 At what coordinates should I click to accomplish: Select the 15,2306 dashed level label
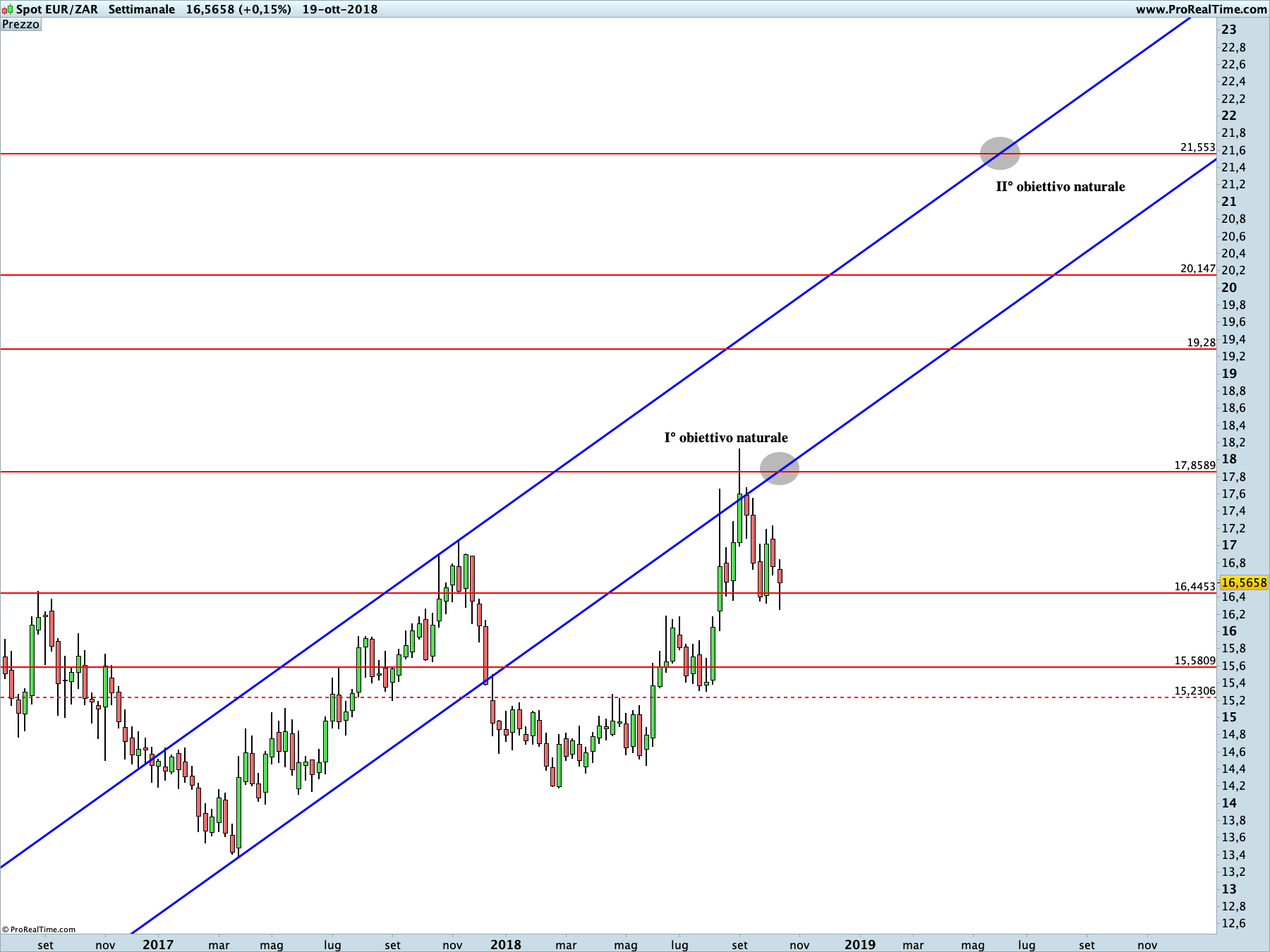point(1195,691)
